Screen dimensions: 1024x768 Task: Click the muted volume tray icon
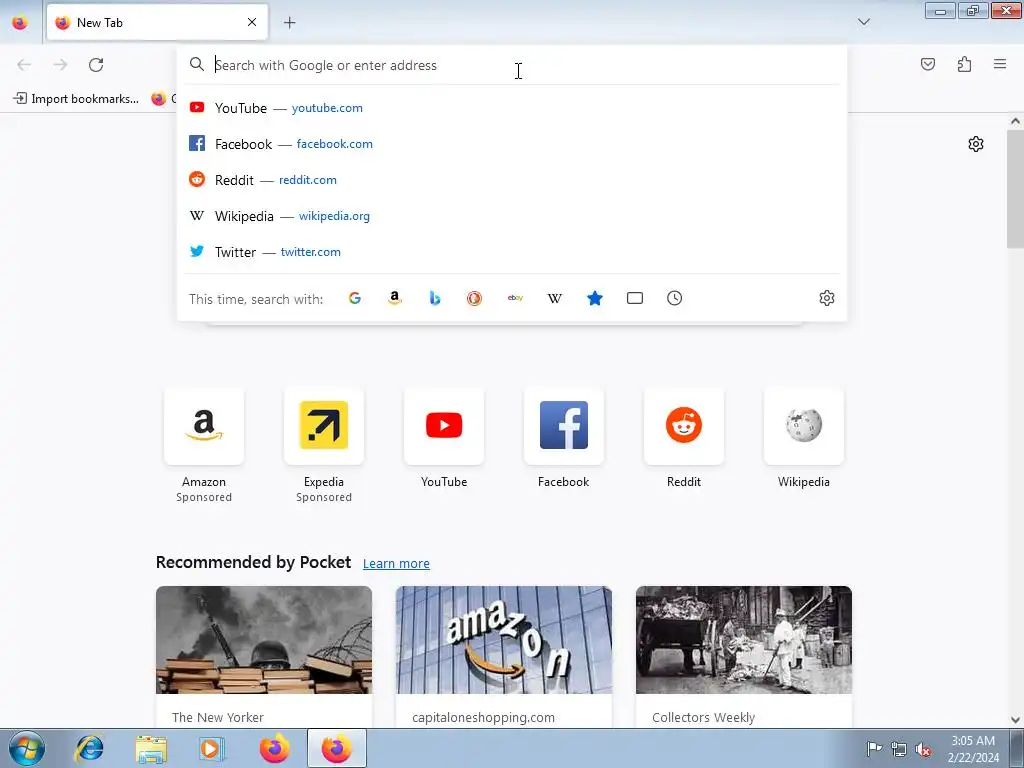coord(923,749)
